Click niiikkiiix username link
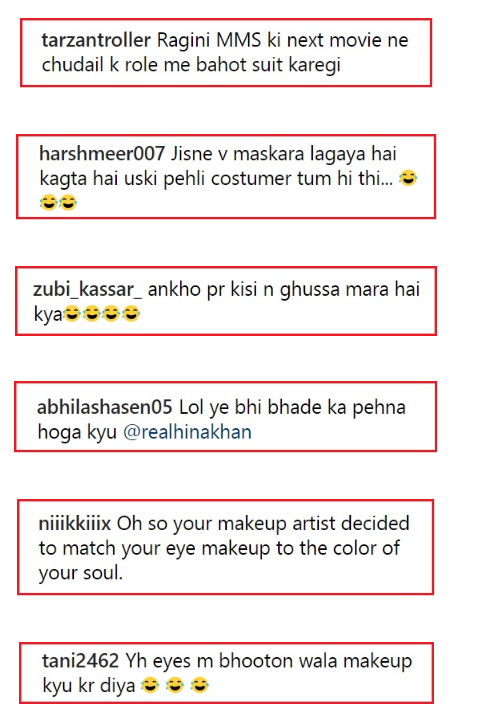Image resolution: width=485 pixels, height=709 pixels. pyautogui.click(x=75, y=523)
